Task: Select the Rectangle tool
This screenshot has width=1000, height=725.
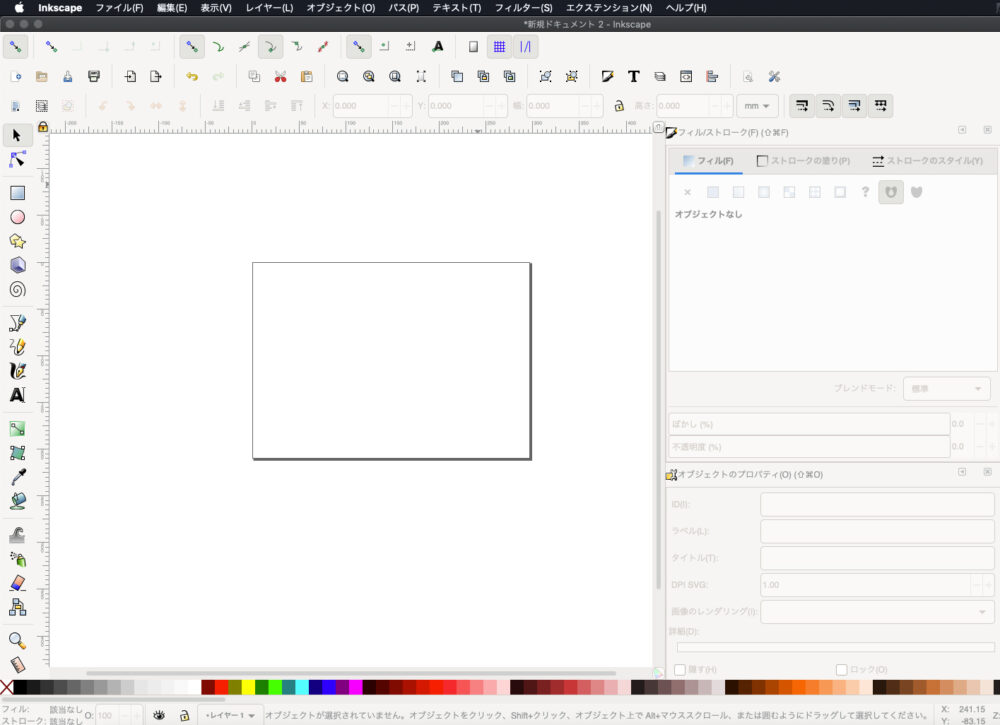Action: coord(17,193)
